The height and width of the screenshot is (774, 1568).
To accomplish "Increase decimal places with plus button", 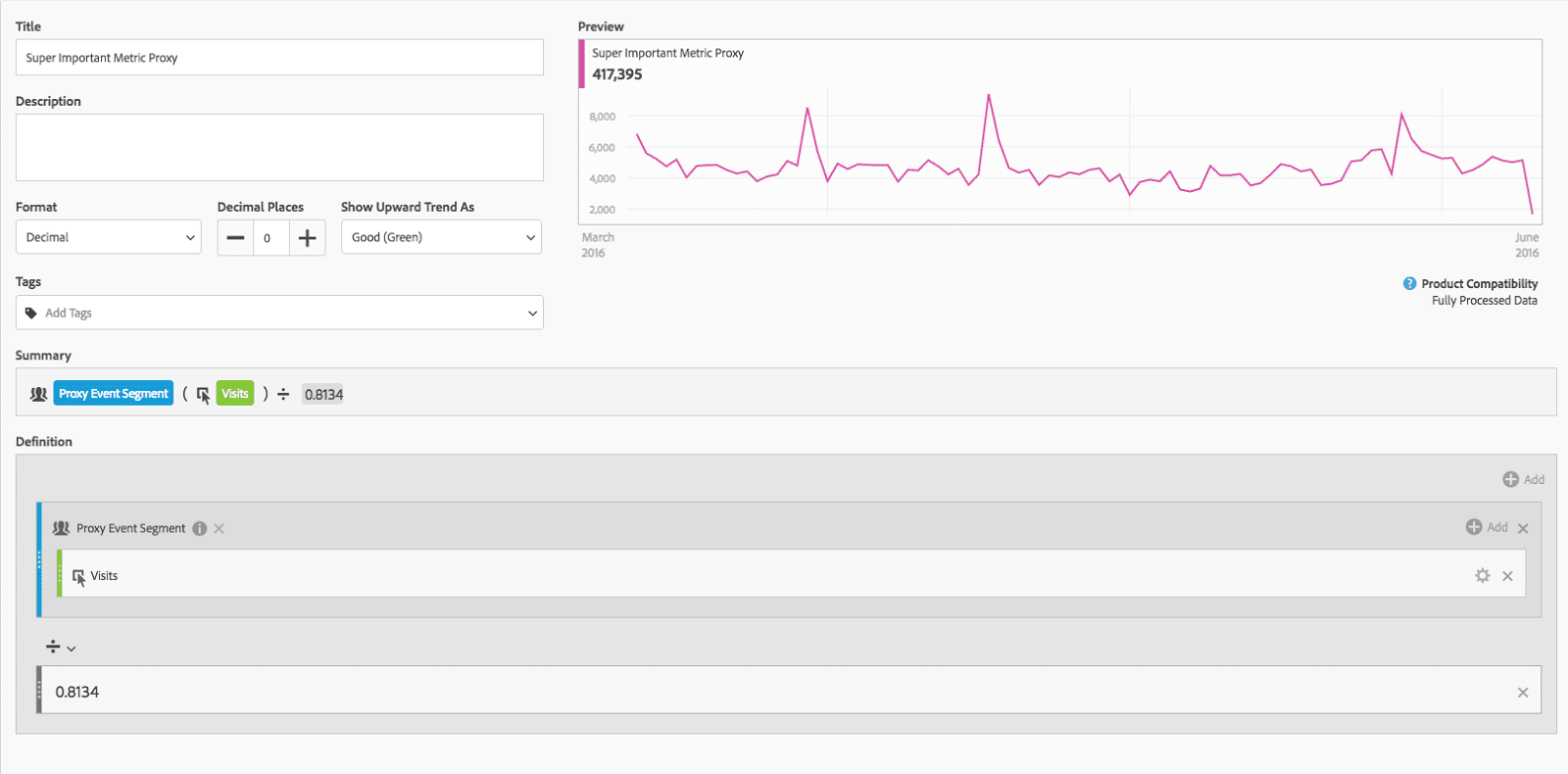I will pyautogui.click(x=307, y=237).
